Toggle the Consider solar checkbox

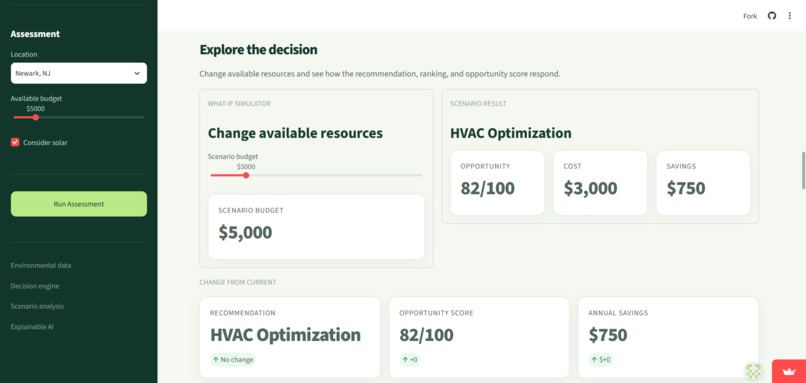15,142
